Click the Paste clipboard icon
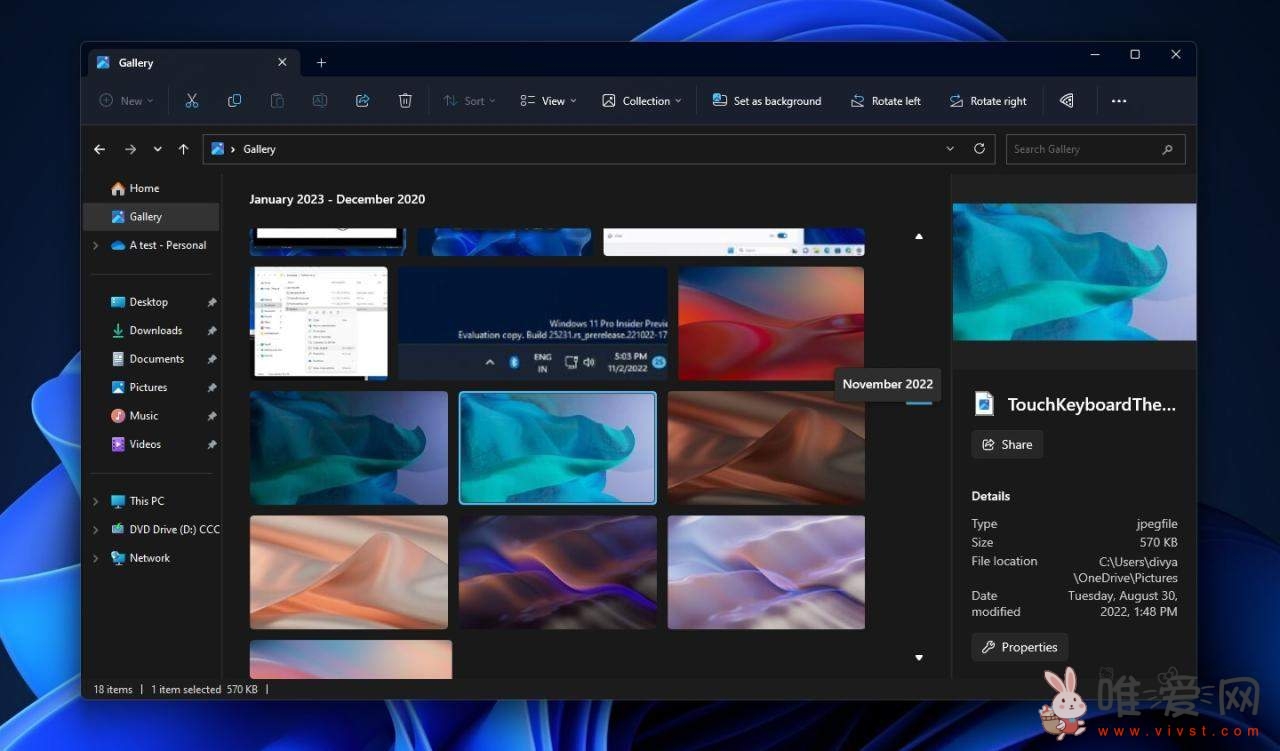The width and height of the screenshot is (1280, 751). point(277,101)
